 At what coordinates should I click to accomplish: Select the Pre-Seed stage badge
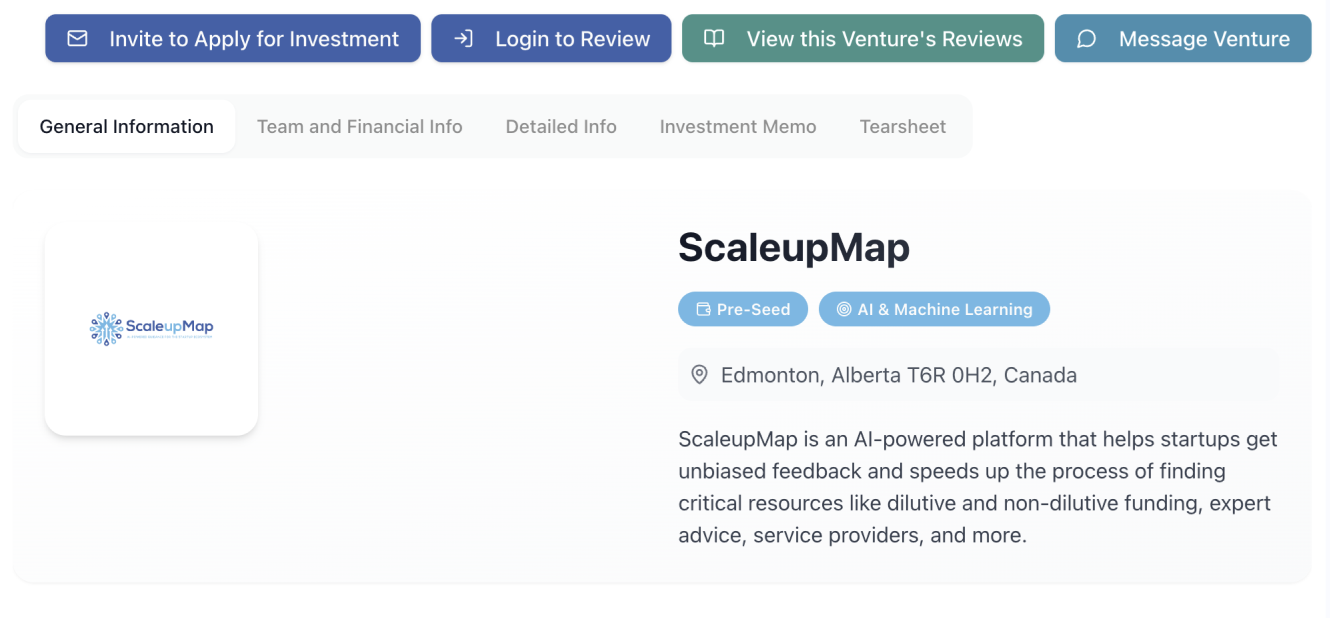coord(743,309)
